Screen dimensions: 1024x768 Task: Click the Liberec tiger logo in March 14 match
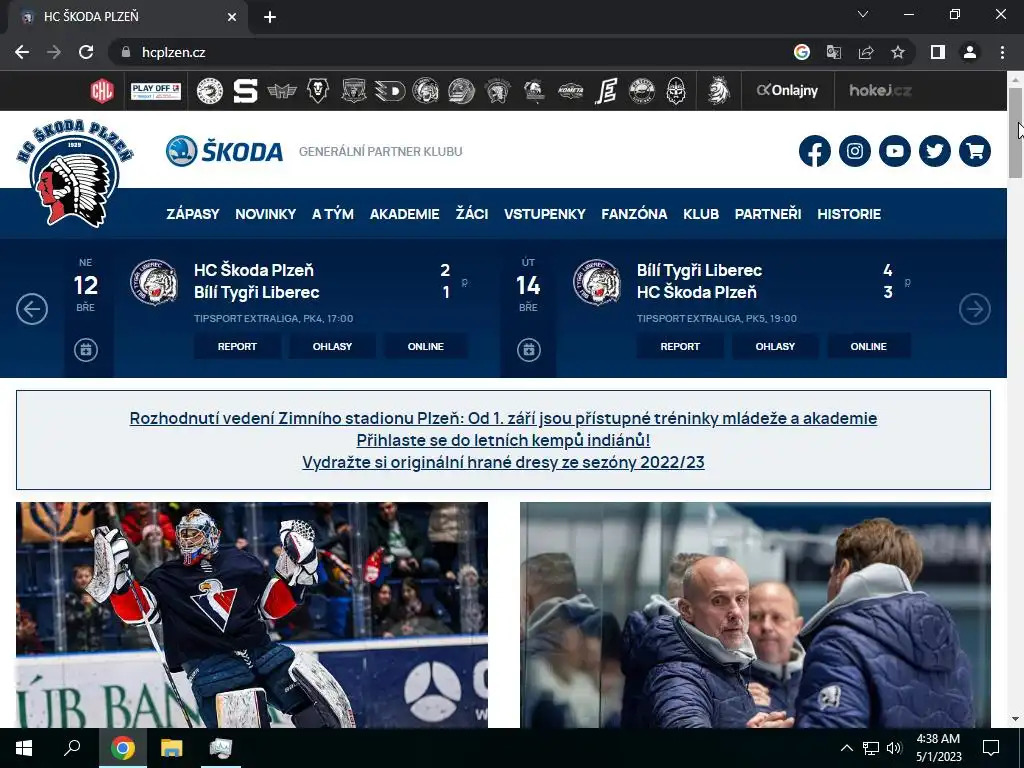[597, 282]
